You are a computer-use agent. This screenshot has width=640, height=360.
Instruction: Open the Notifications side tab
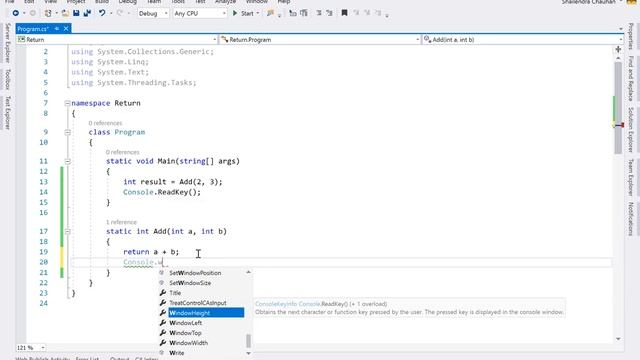click(631, 219)
